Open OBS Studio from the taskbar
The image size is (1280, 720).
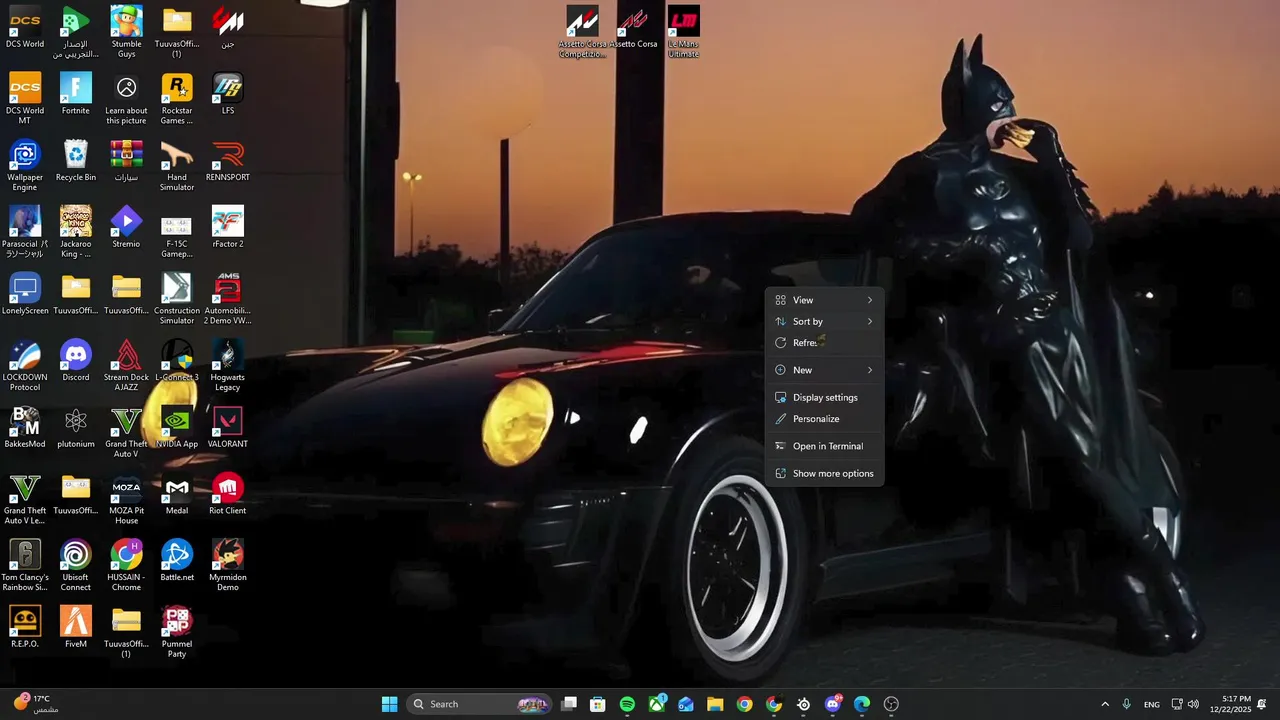click(x=891, y=704)
